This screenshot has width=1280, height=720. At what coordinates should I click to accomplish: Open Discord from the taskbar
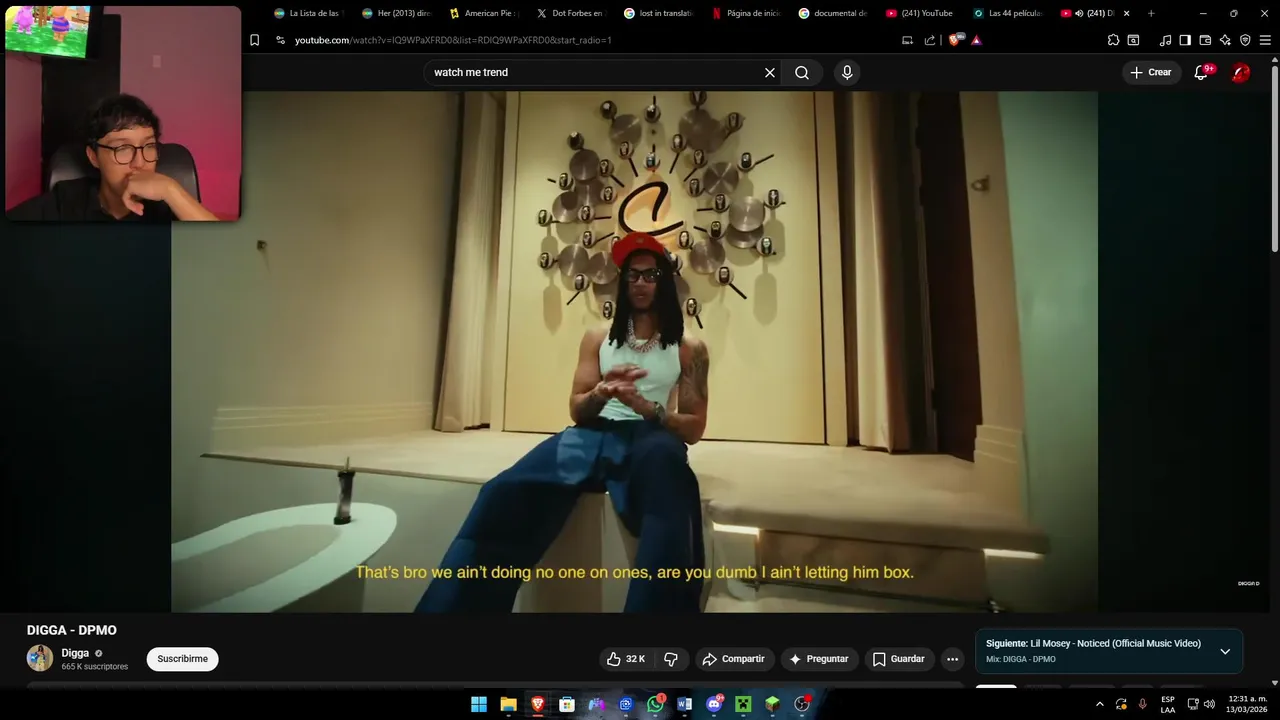(714, 704)
